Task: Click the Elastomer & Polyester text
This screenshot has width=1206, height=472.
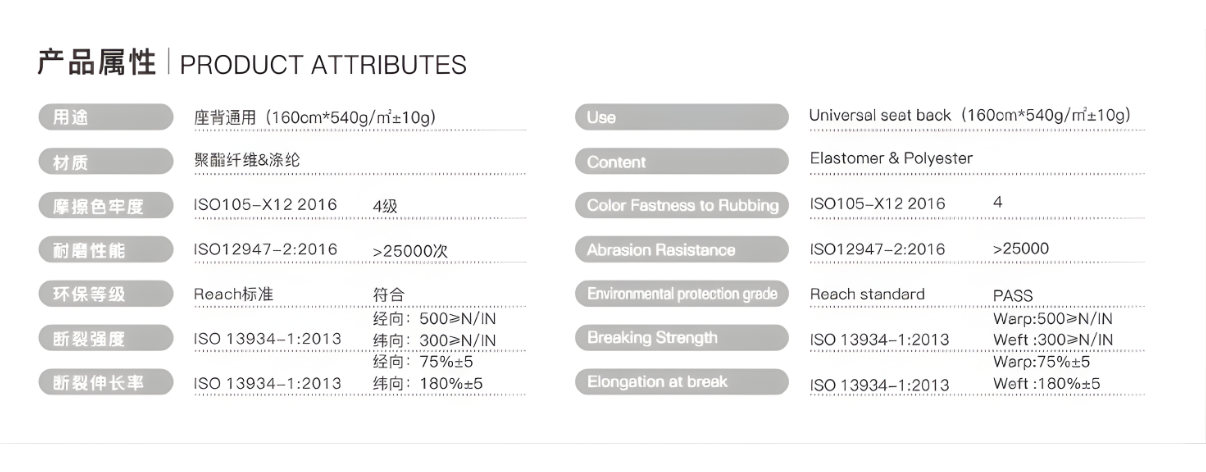Action: point(890,159)
